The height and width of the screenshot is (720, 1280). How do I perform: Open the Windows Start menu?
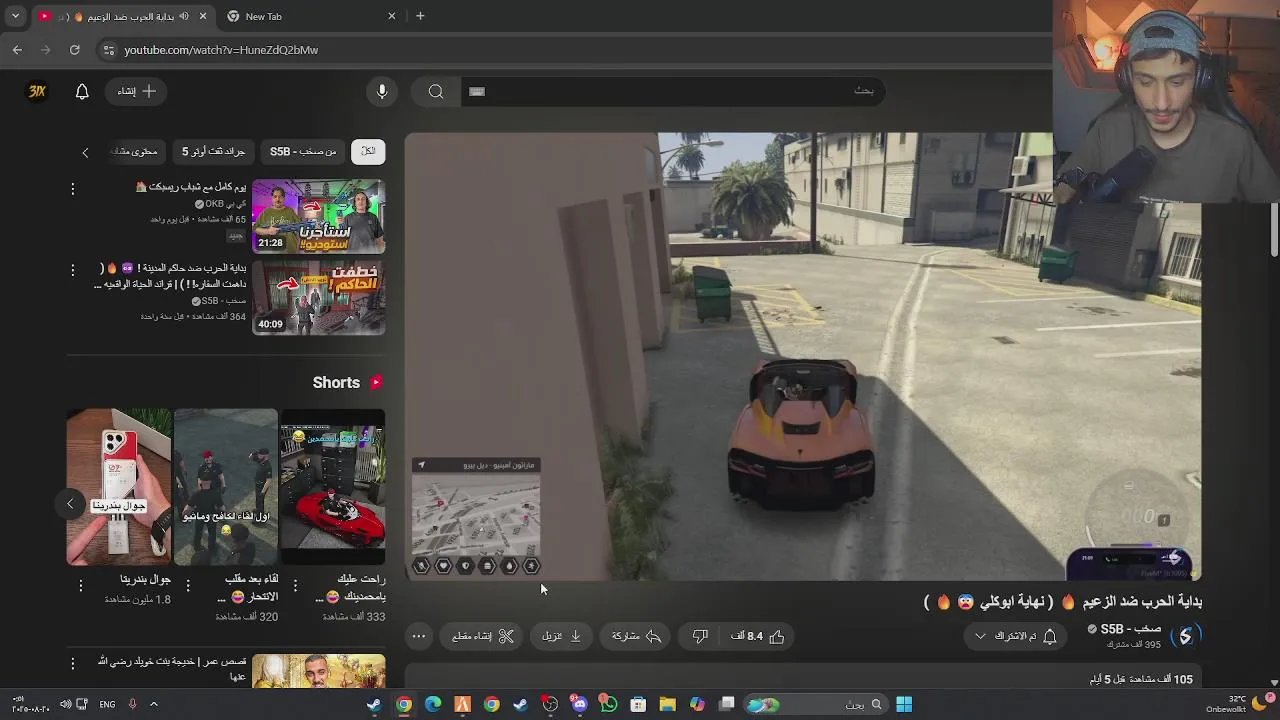(x=904, y=704)
